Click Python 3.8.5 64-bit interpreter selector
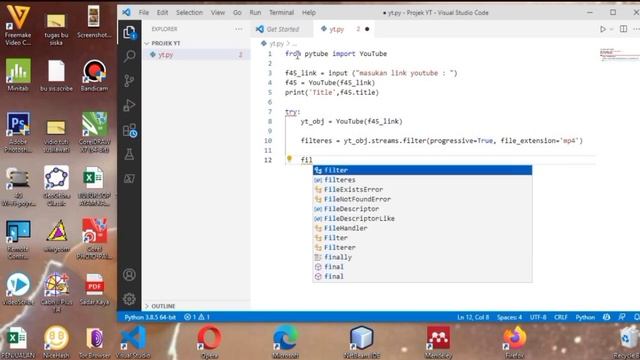Screen dimensions: 640x360 pyautogui.click(x=150, y=317)
